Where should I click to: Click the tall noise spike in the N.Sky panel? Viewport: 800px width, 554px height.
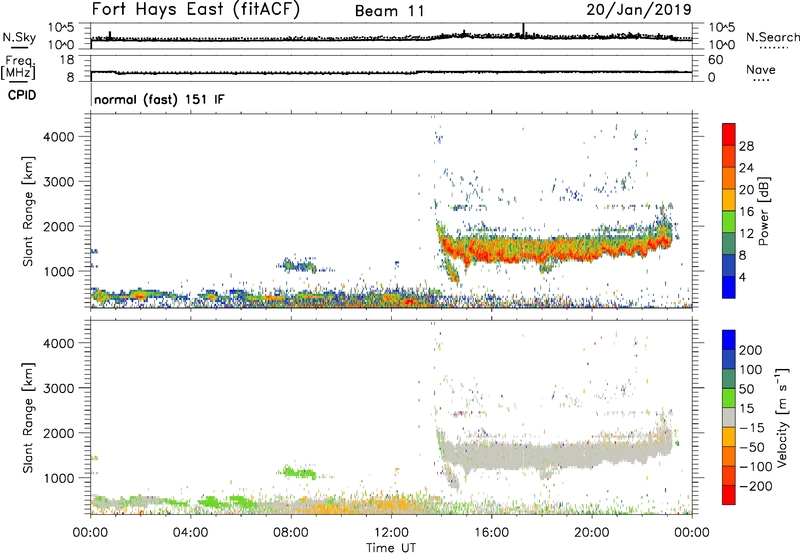[x=523, y=30]
